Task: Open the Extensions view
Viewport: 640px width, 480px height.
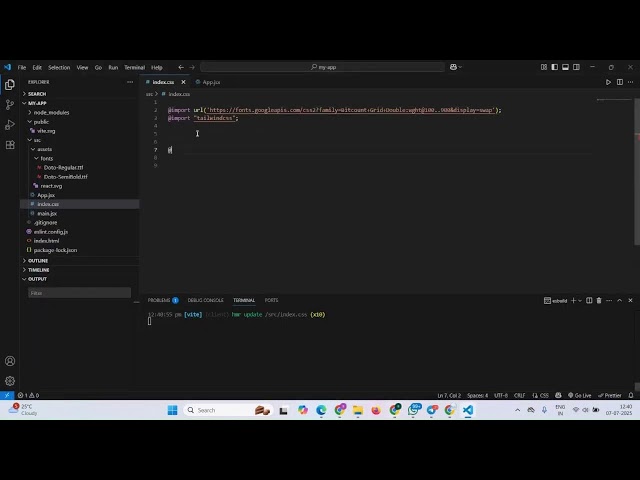Action: [10, 144]
